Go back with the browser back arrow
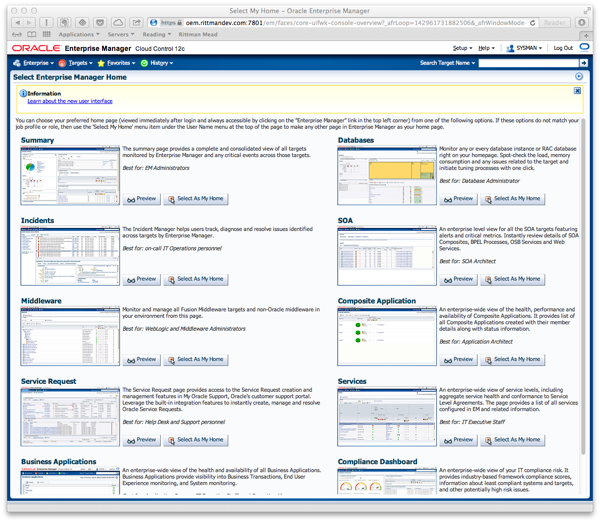The image size is (600, 522). tap(18, 23)
